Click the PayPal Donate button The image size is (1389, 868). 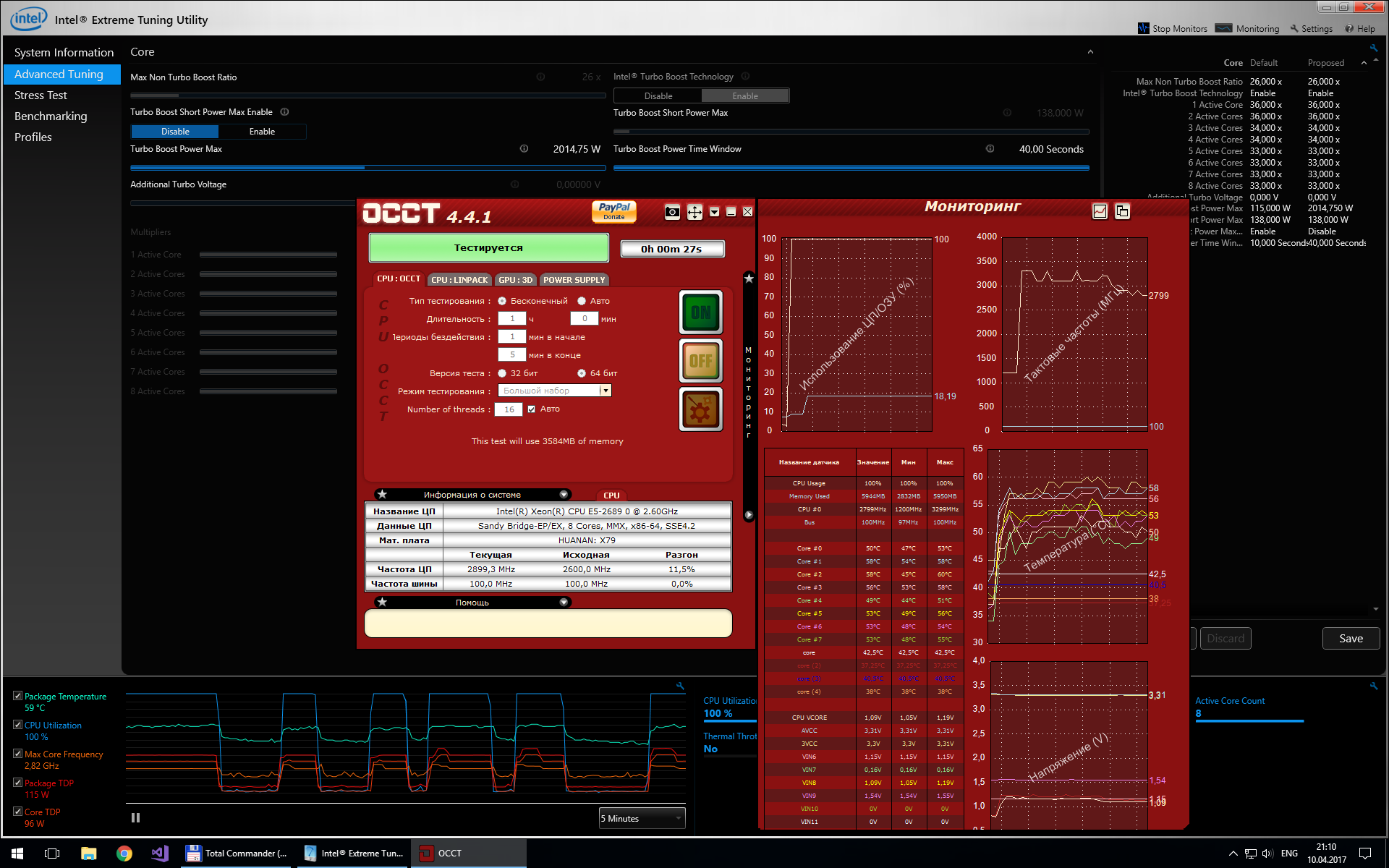click(x=613, y=211)
